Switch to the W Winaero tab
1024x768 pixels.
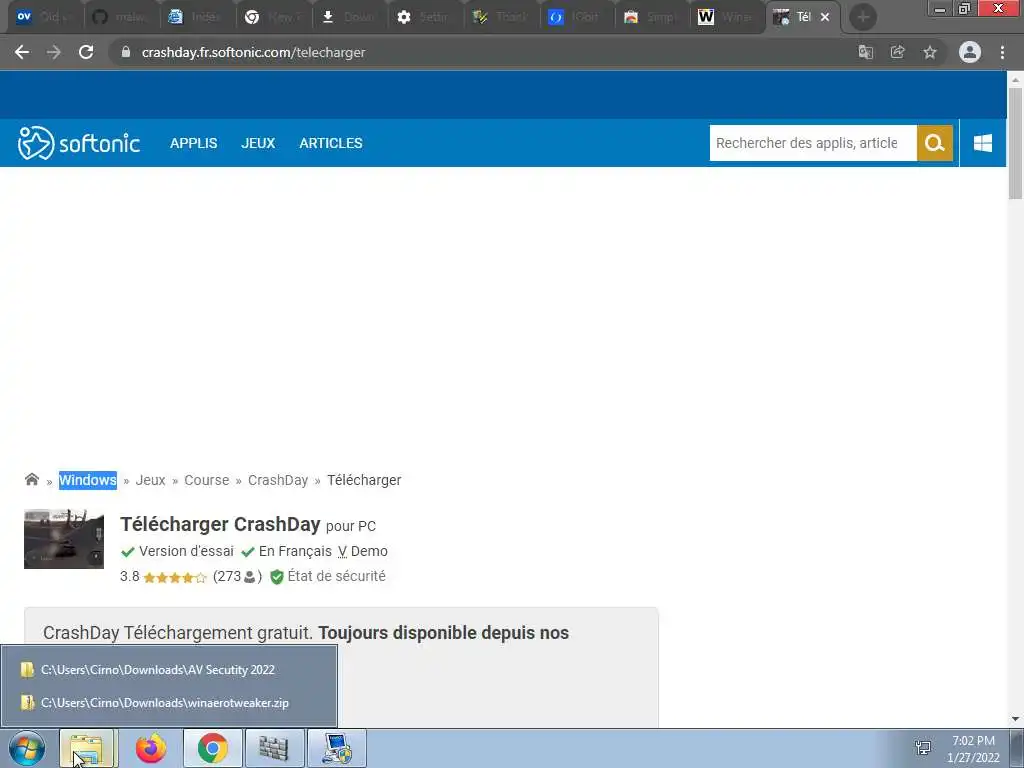click(x=729, y=17)
